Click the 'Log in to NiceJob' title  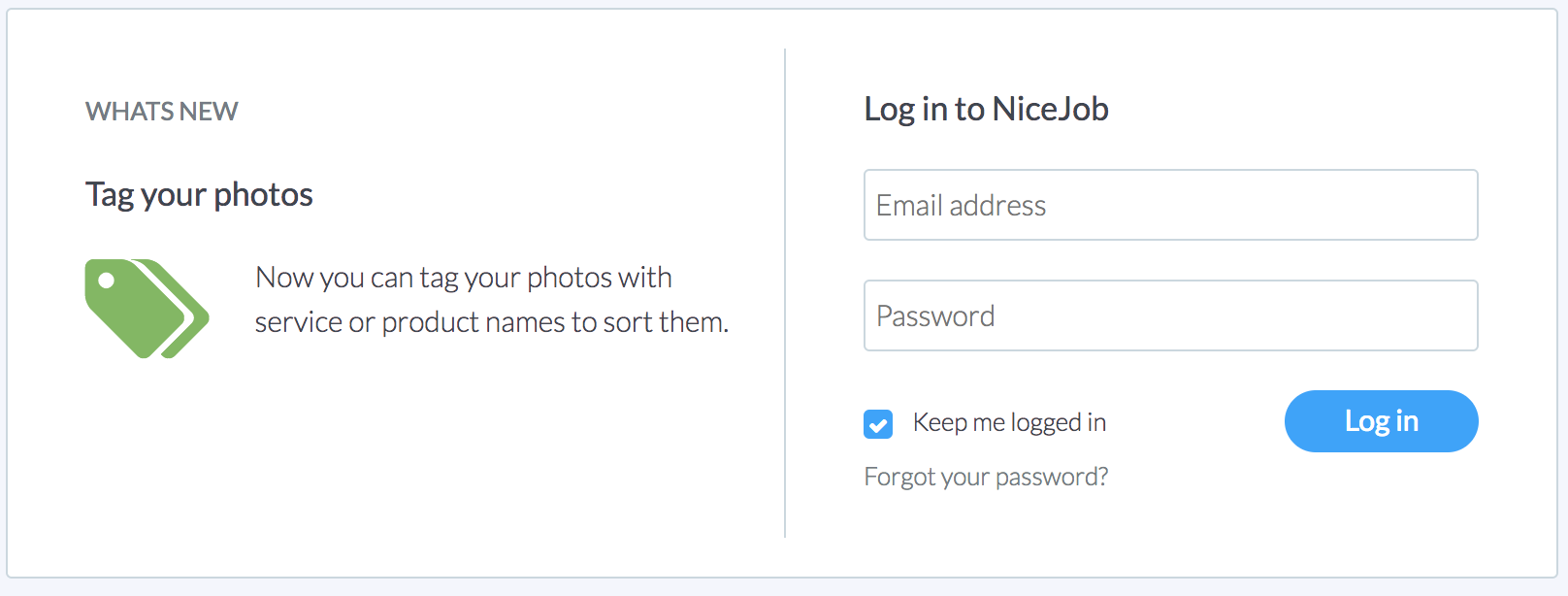pos(986,110)
